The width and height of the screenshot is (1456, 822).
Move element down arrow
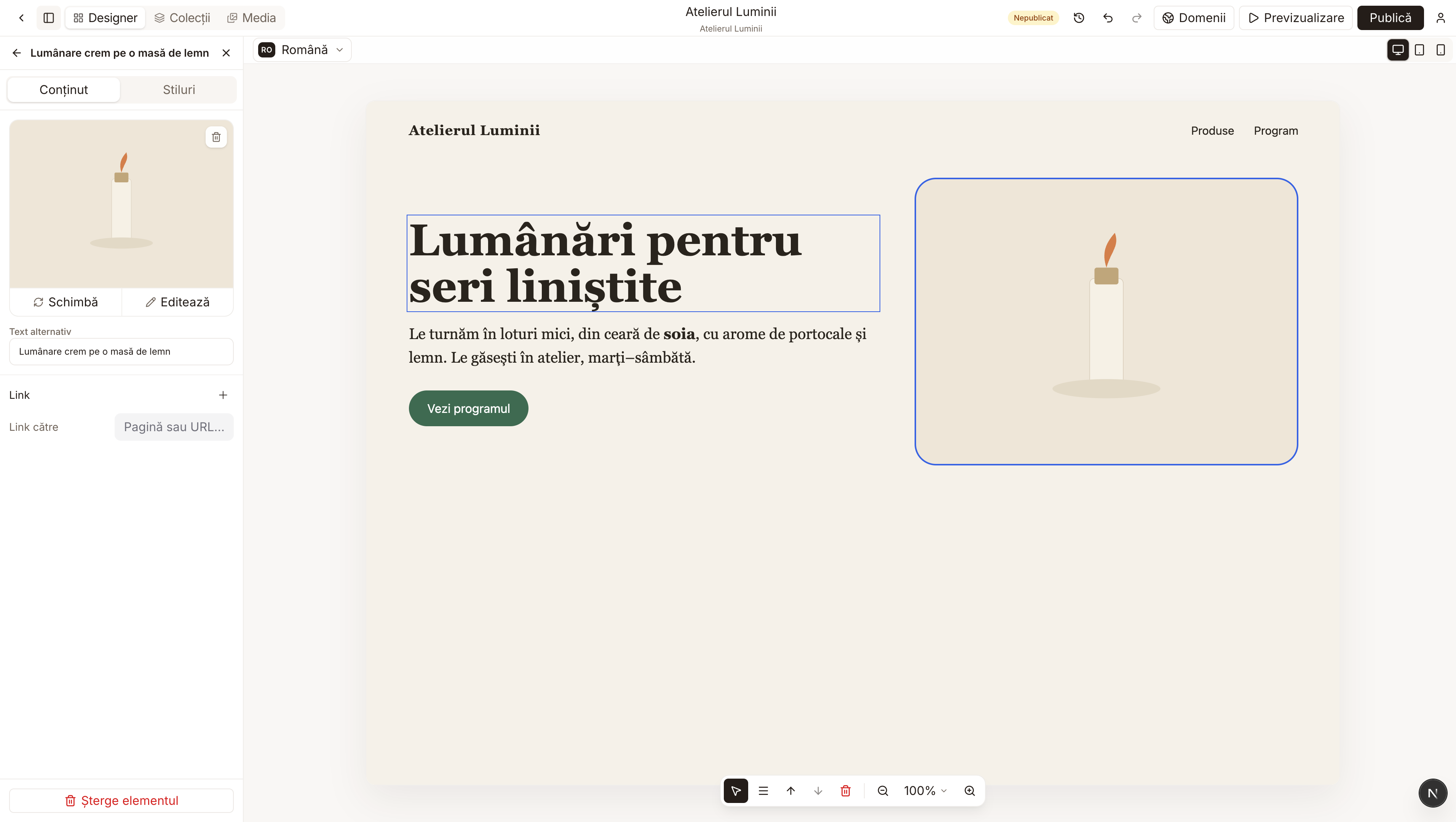(x=818, y=790)
